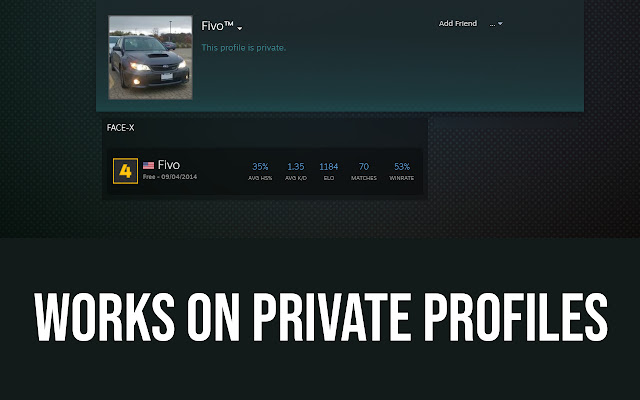Click the 'Works on Private Profiles' banner text
This screenshot has width=640, height=400.
coord(321,317)
